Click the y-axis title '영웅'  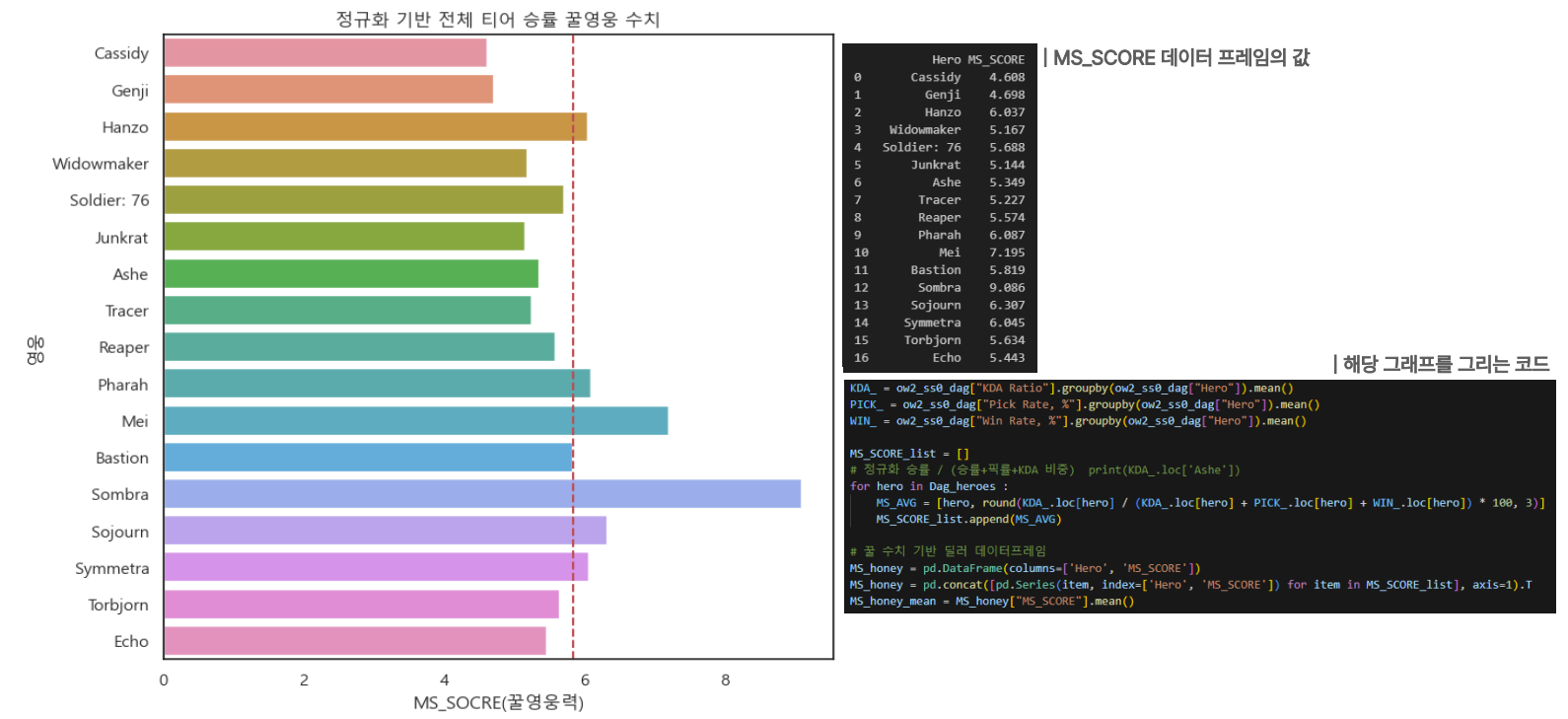[36, 349]
